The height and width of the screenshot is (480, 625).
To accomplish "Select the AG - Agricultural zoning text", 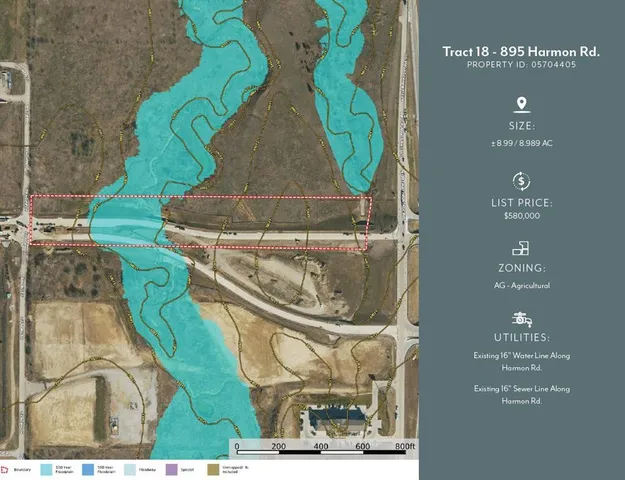I will point(520,285).
